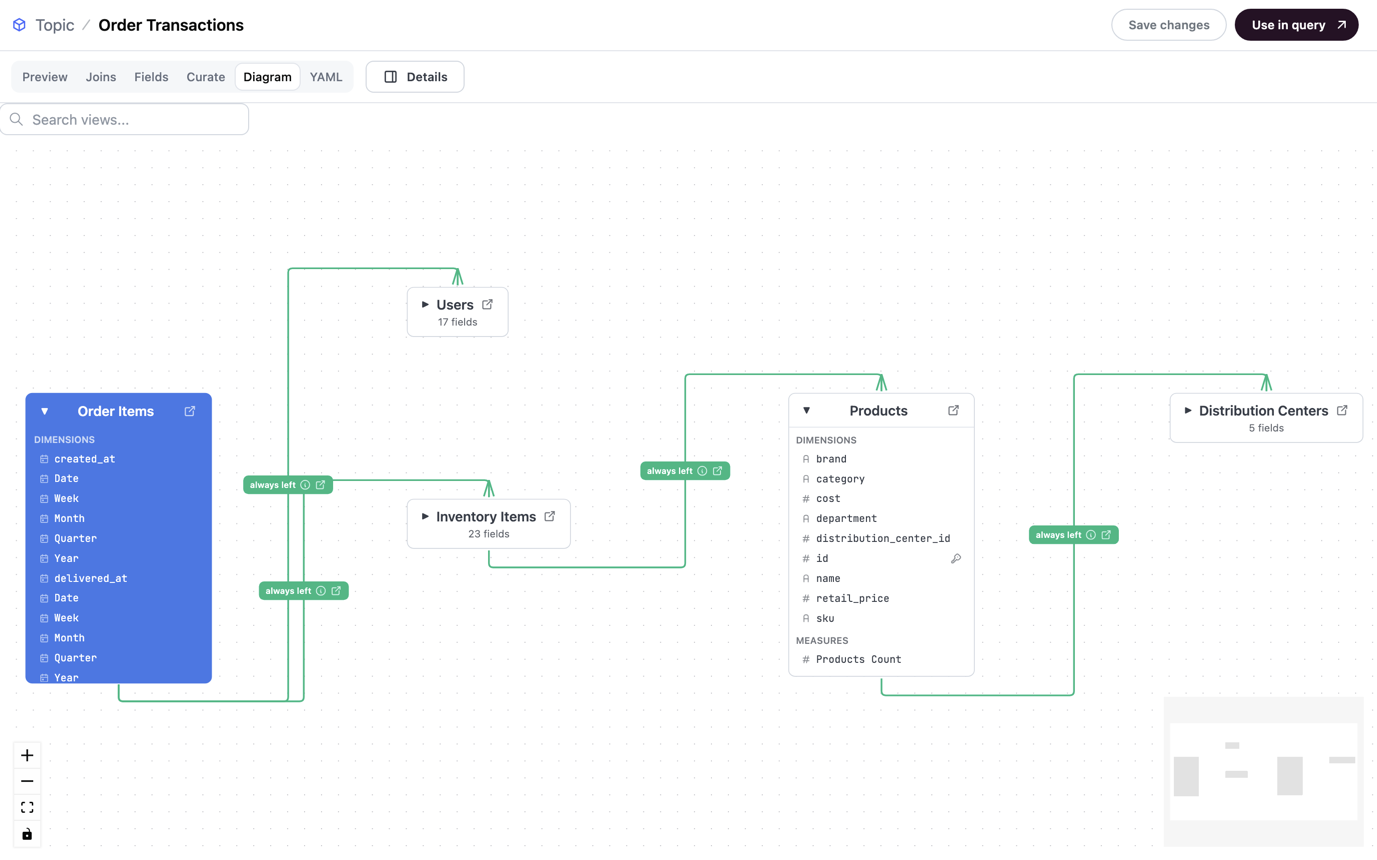Zoom out of the diagram with minus icon
1377x860 pixels.
pyautogui.click(x=27, y=781)
